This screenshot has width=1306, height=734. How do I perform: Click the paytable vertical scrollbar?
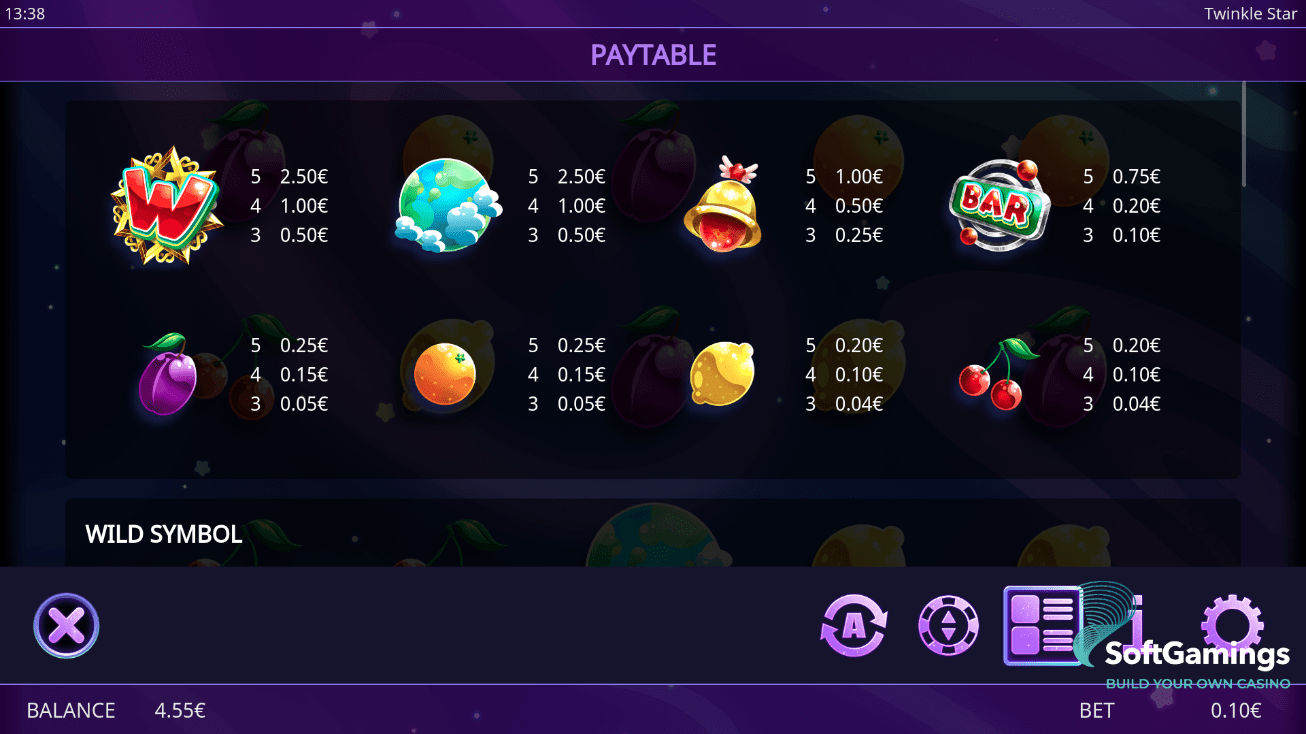point(1244,134)
